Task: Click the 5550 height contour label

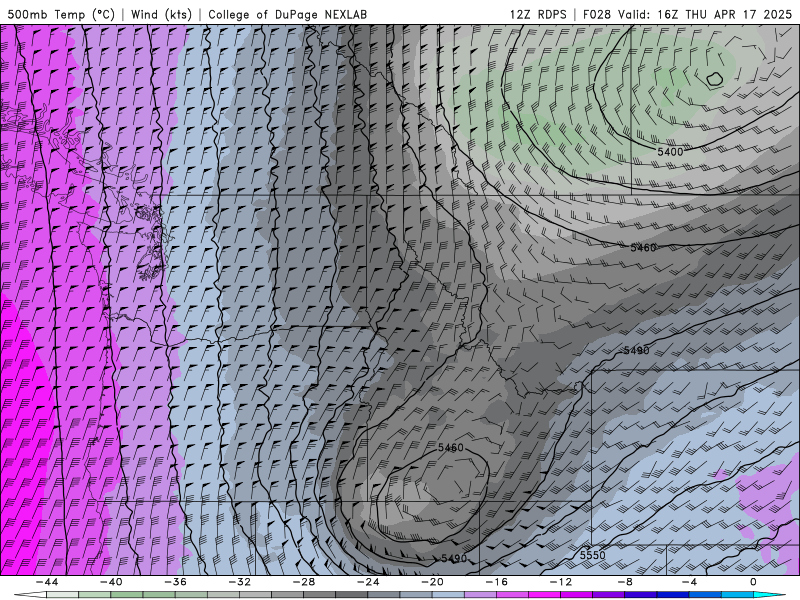Action: 592,555
